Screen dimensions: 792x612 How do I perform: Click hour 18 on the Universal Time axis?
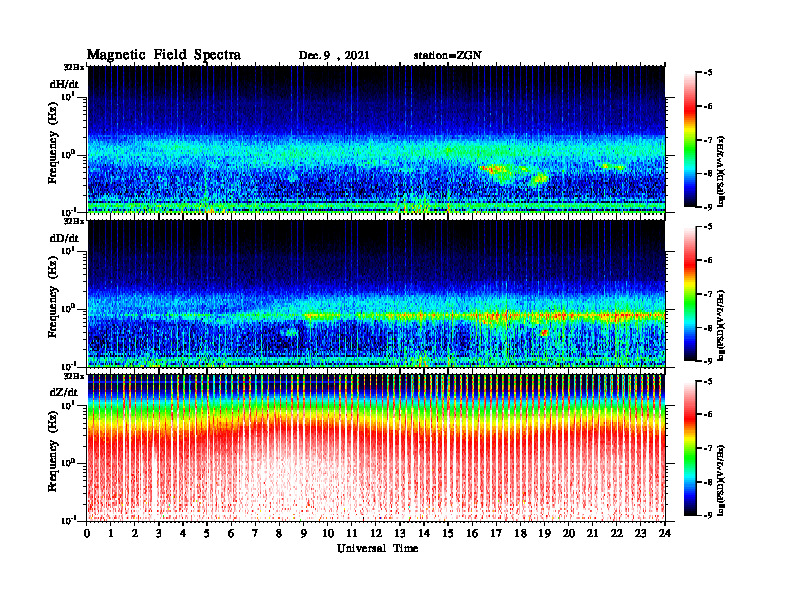[520, 533]
